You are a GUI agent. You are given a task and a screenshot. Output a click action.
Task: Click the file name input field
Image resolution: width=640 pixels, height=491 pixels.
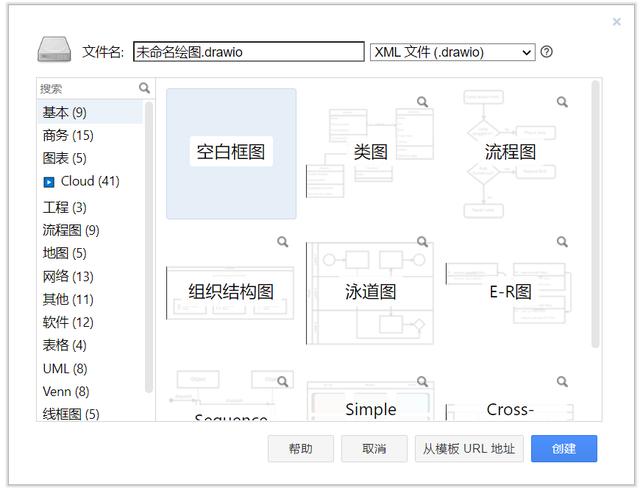pyautogui.click(x=248, y=52)
